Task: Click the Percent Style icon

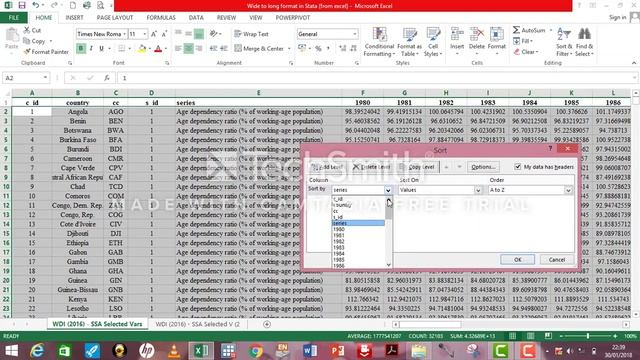Action: point(318,49)
